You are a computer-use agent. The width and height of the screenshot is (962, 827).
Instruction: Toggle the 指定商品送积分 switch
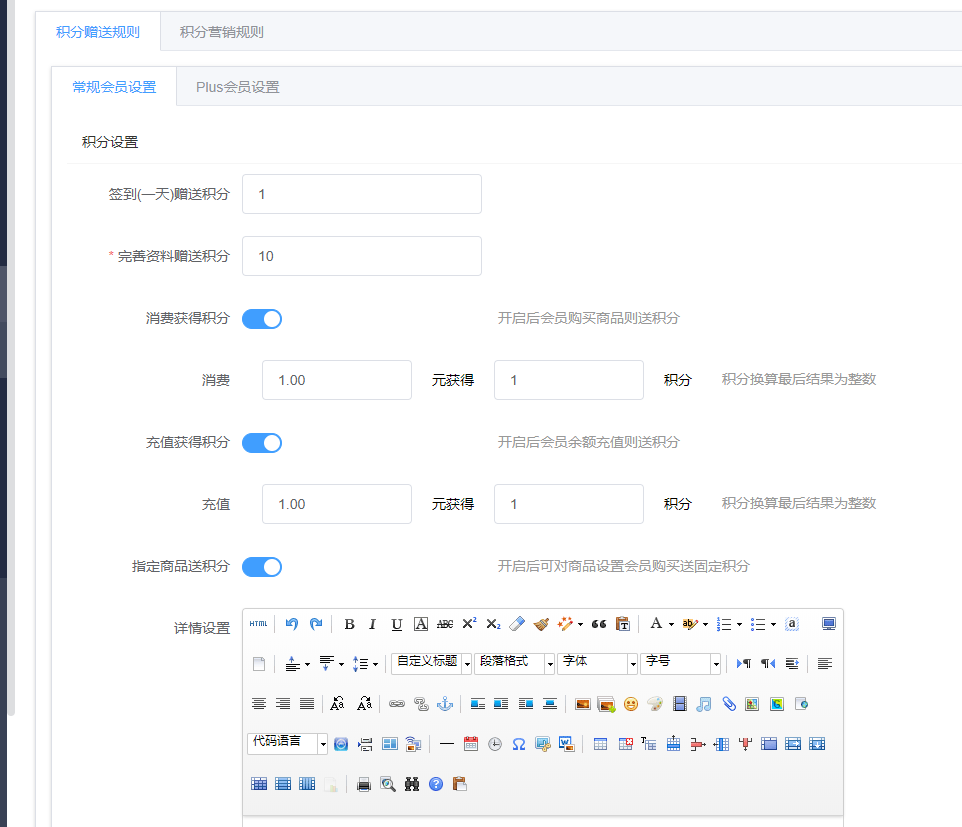tap(262, 567)
